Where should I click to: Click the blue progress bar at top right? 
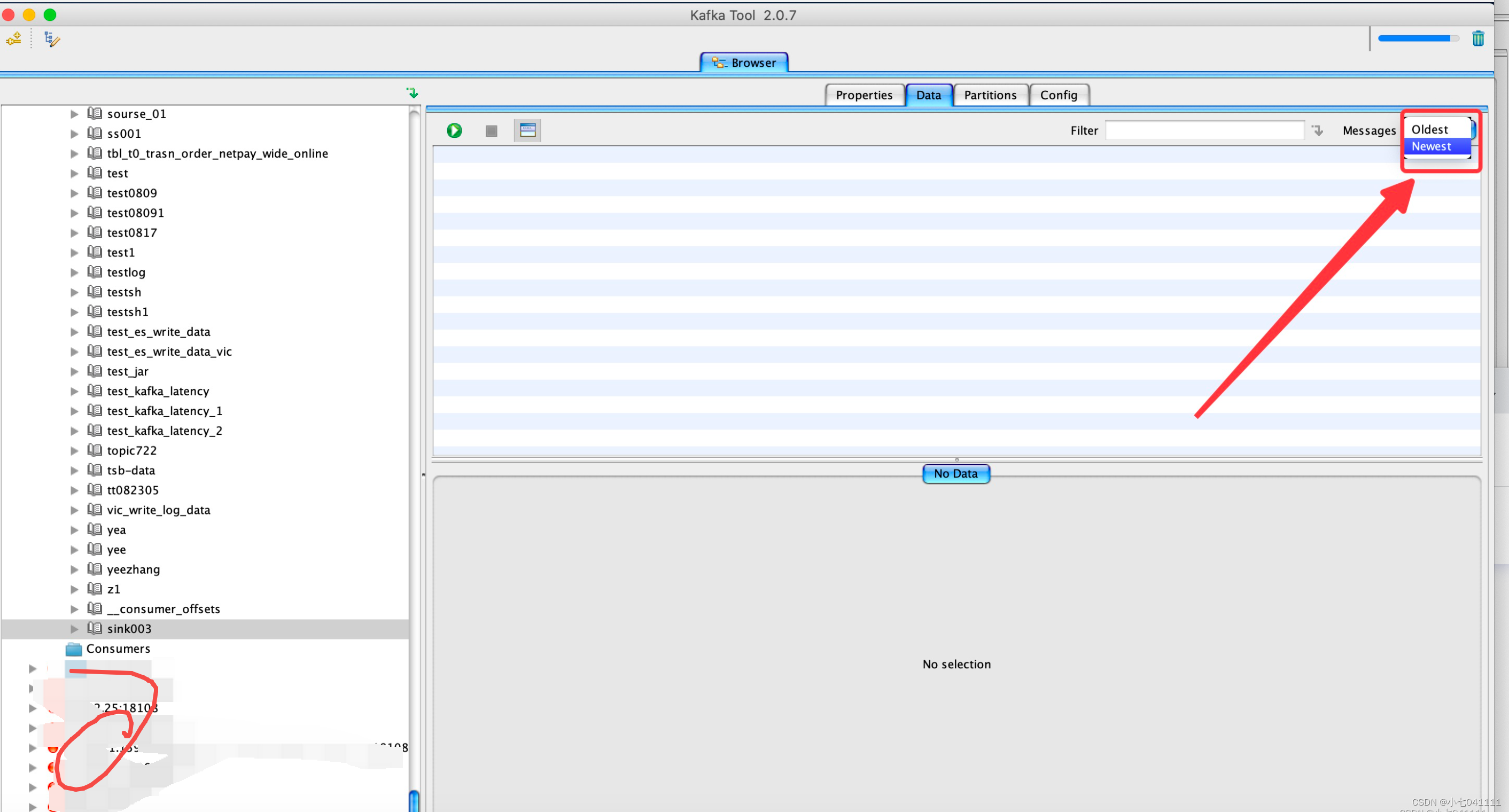[1418, 38]
